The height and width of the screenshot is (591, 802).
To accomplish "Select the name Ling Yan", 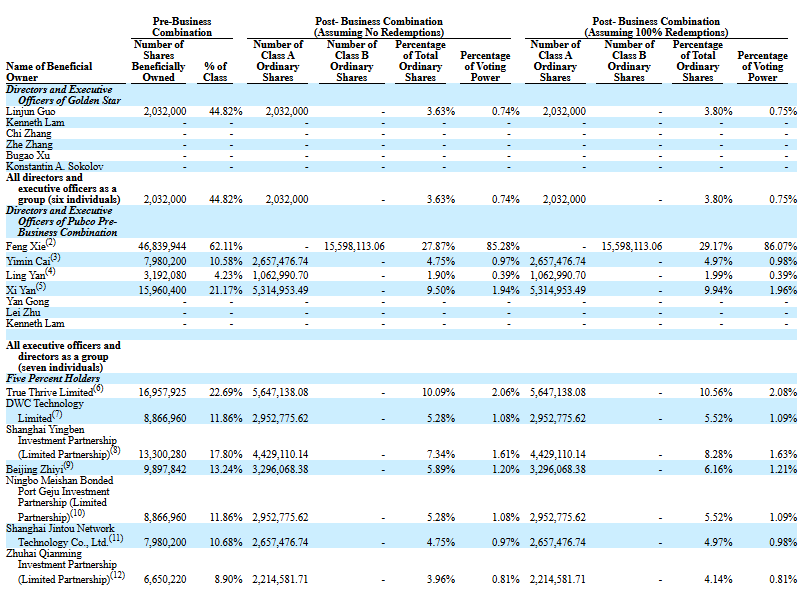I will pyautogui.click(x=26, y=275).
